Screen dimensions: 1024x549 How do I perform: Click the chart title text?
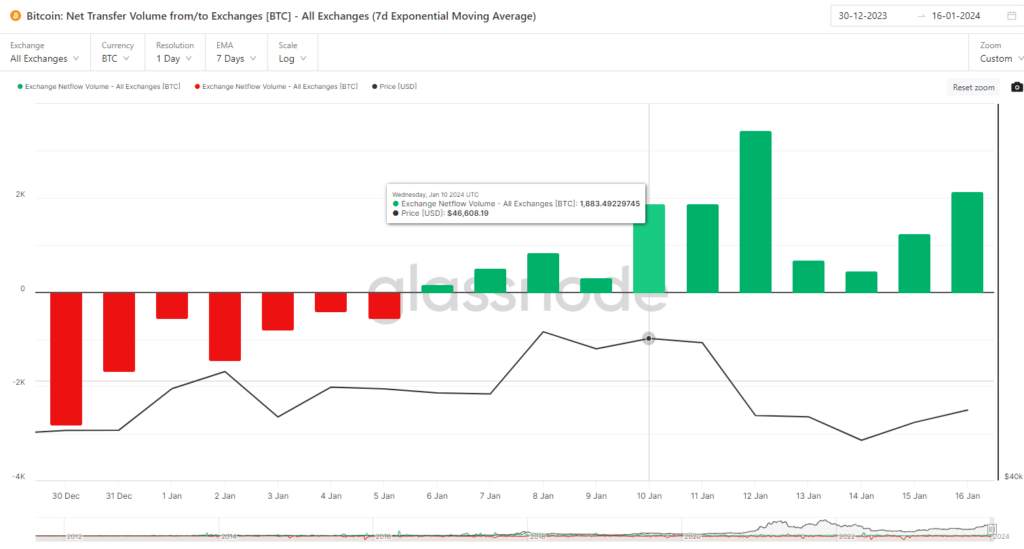coord(281,16)
